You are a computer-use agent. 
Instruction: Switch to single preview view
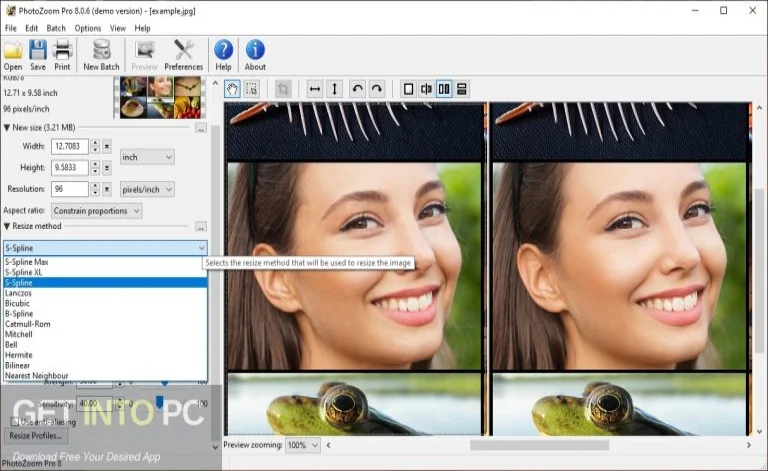(x=408, y=89)
